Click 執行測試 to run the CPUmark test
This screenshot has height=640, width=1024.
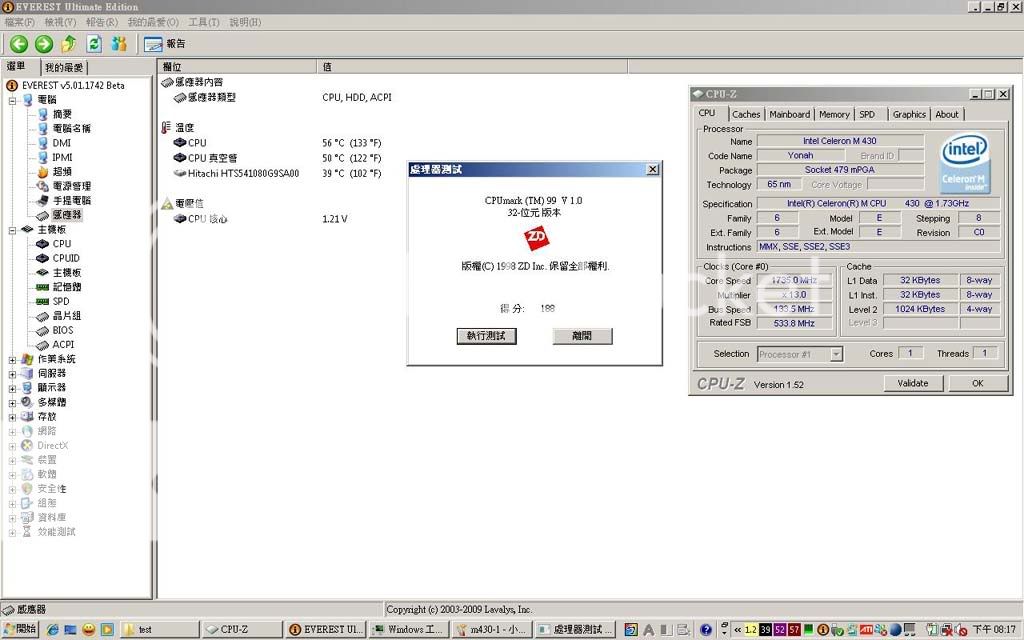pyautogui.click(x=486, y=336)
